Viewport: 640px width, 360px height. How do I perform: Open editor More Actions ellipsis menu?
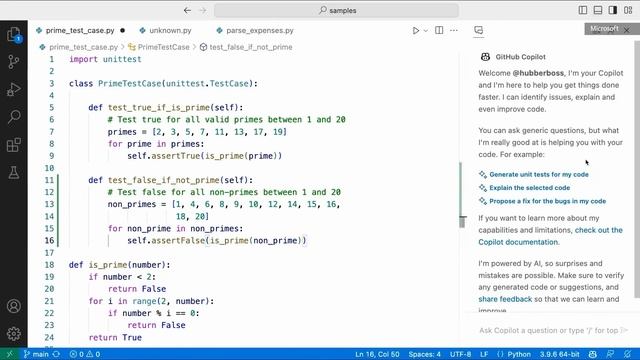(454, 30)
